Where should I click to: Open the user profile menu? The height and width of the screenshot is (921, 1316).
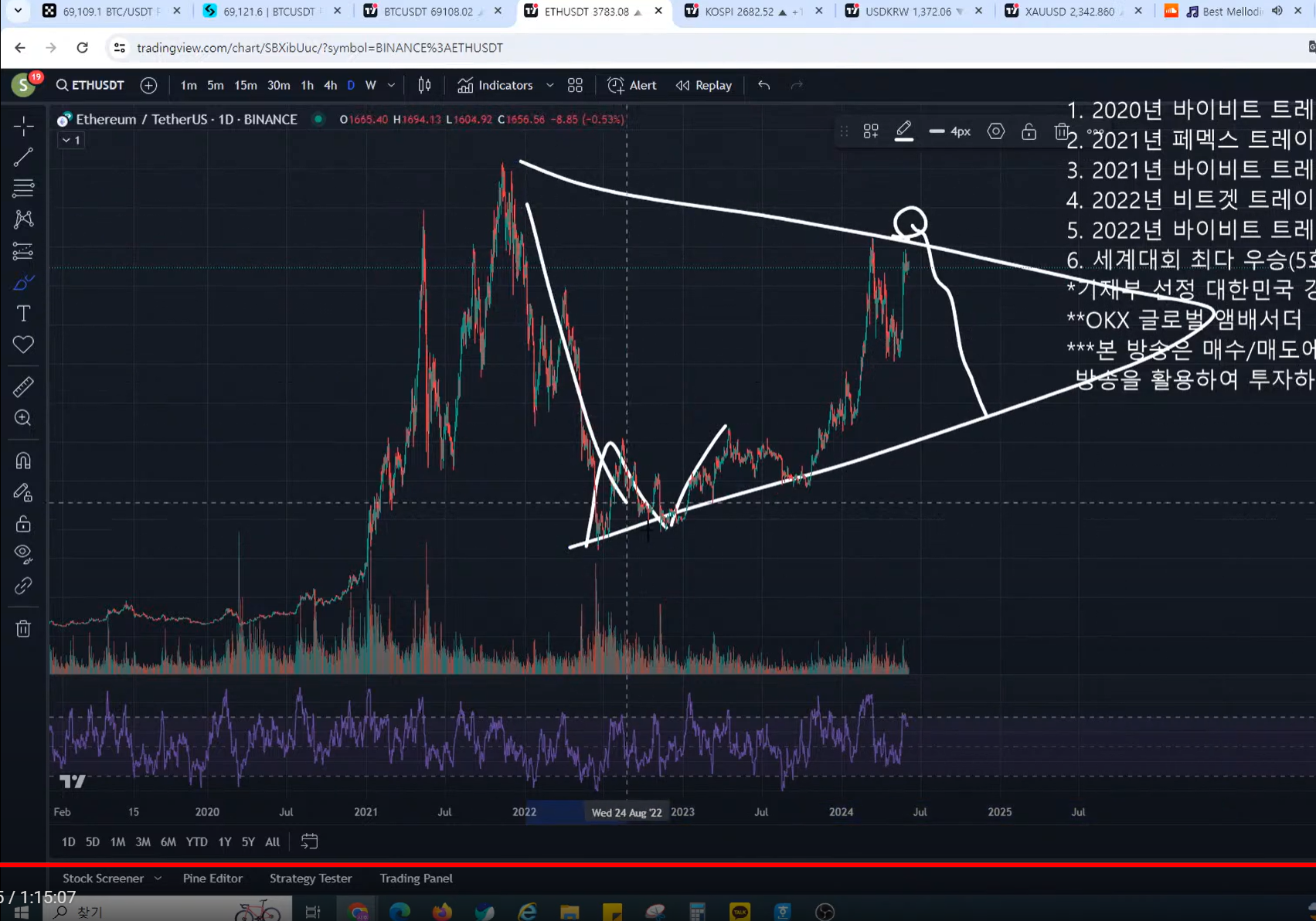tap(24, 85)
